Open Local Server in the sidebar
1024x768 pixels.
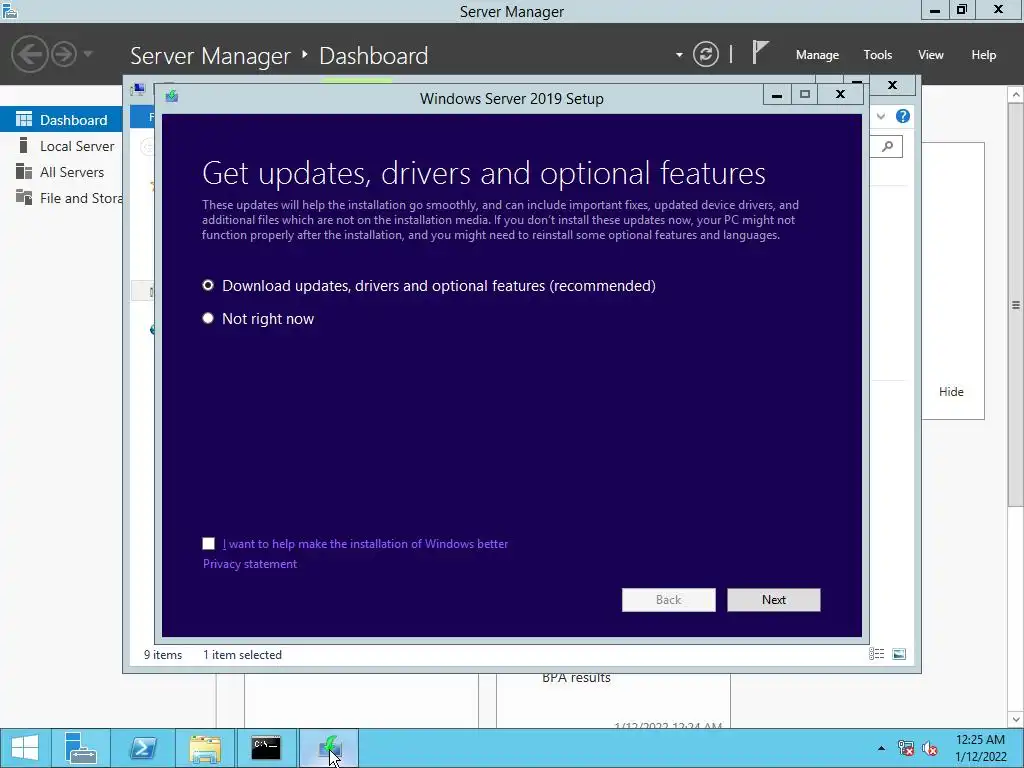(61, 146)
